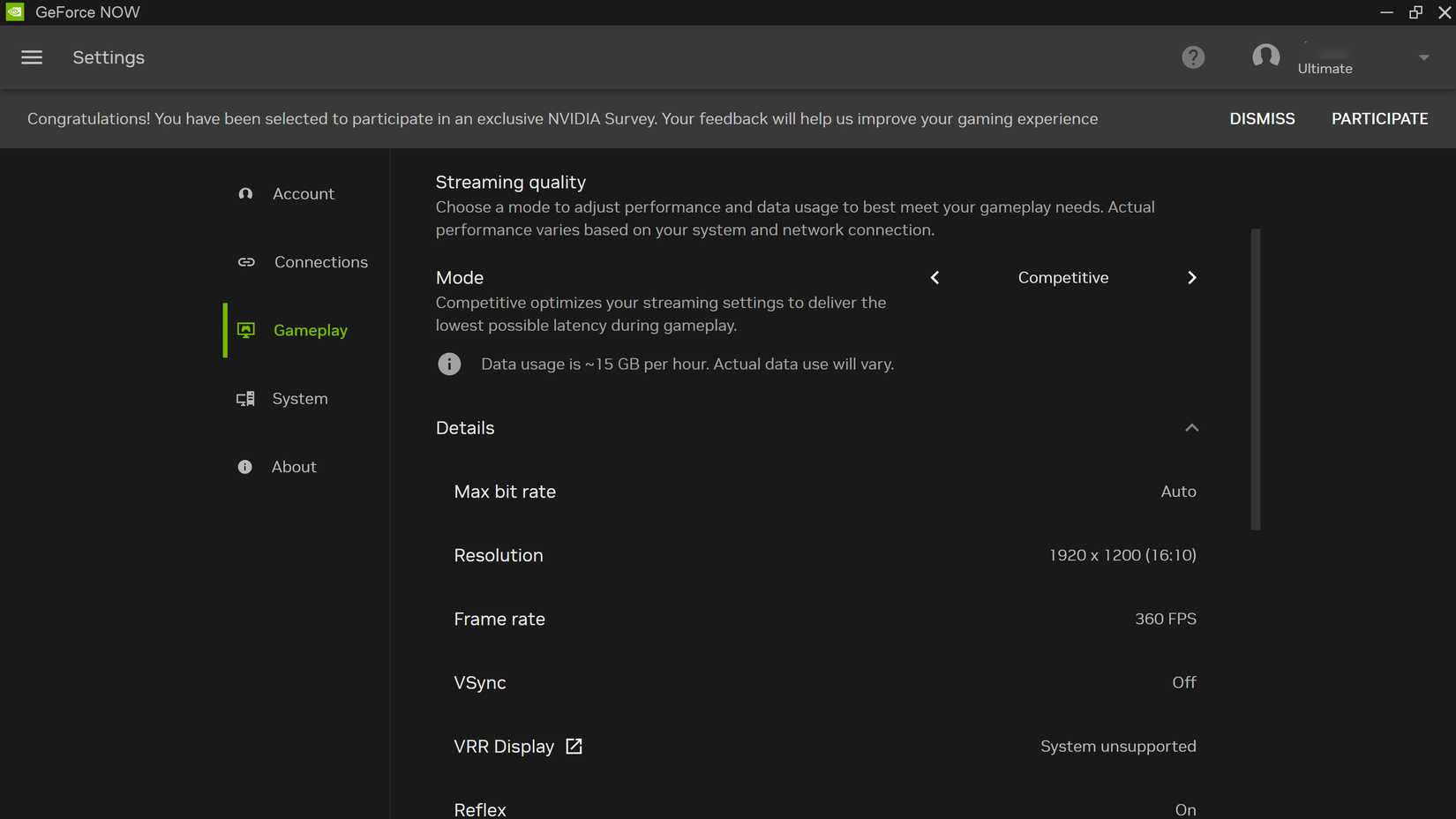
Task: Switch to next streaming mode with right chevron
Action: [1192, 277]
